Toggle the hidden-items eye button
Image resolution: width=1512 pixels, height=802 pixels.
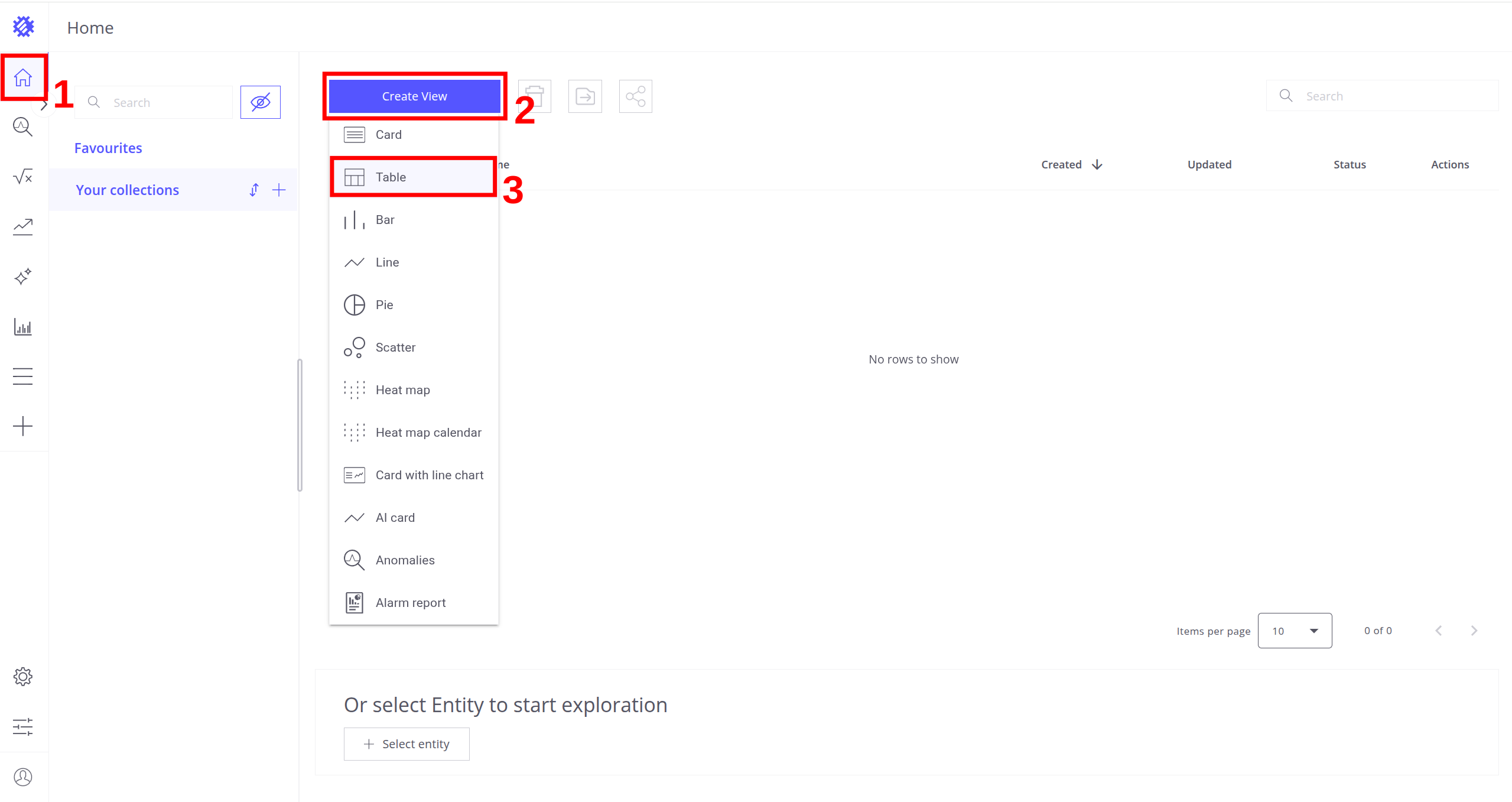point(261,102)
